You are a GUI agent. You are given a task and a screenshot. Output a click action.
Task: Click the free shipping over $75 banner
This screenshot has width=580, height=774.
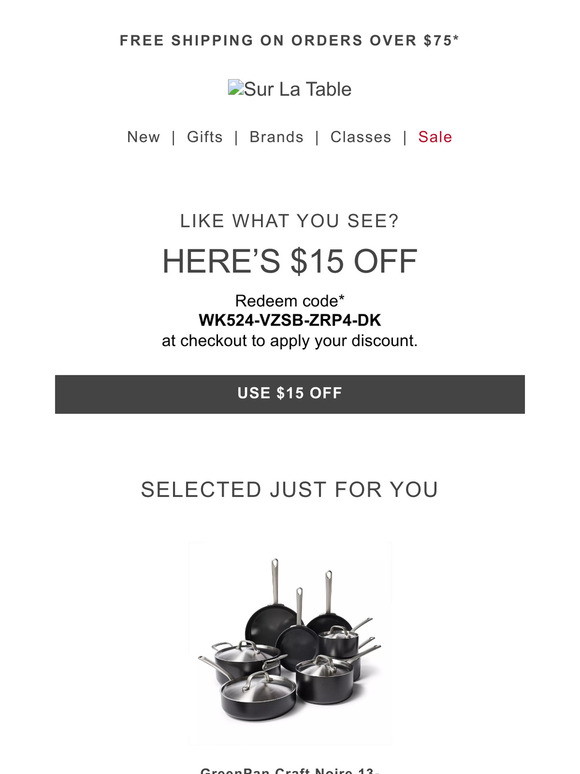pos(290,40)
